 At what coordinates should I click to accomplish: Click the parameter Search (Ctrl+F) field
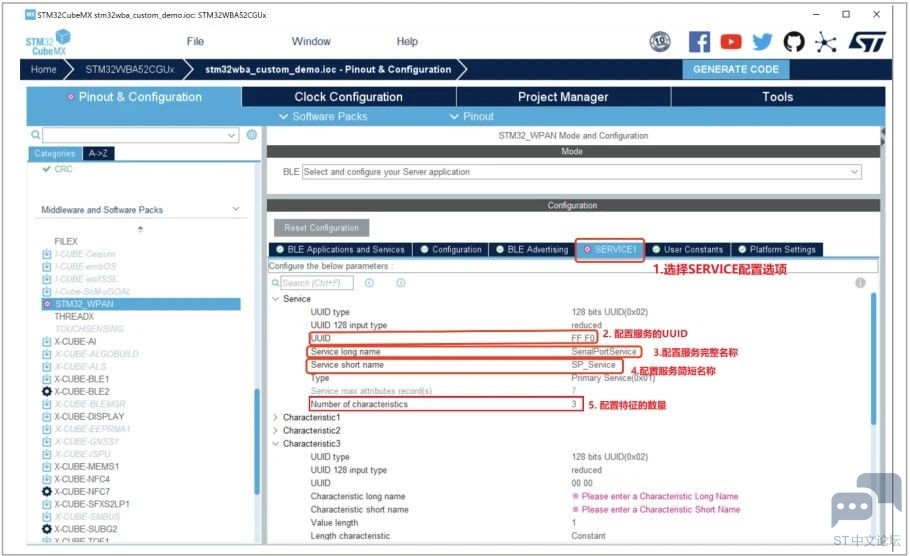coord(317,283)
